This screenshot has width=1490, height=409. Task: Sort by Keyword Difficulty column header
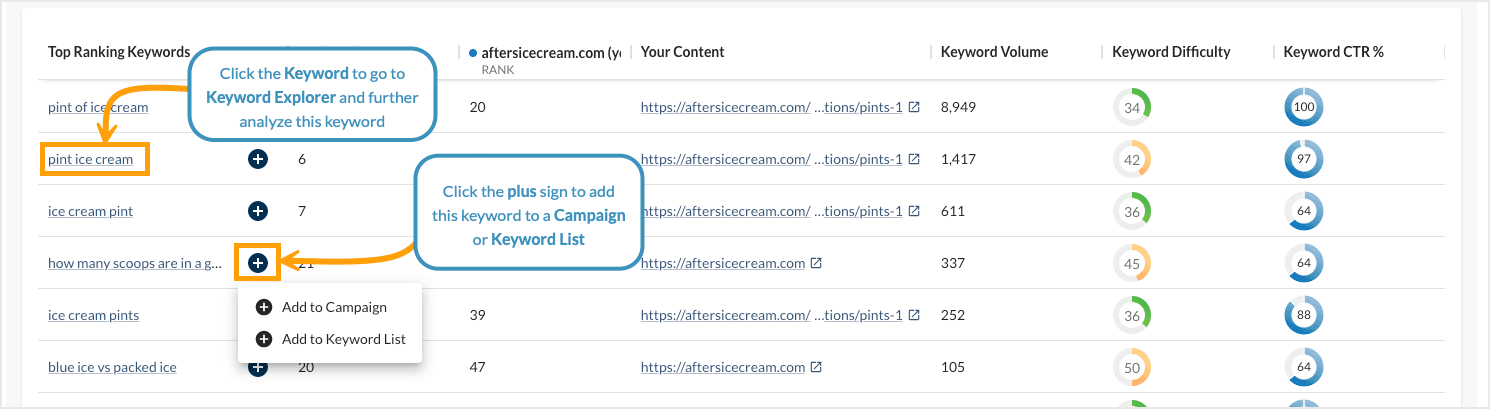pos(1171,52)
